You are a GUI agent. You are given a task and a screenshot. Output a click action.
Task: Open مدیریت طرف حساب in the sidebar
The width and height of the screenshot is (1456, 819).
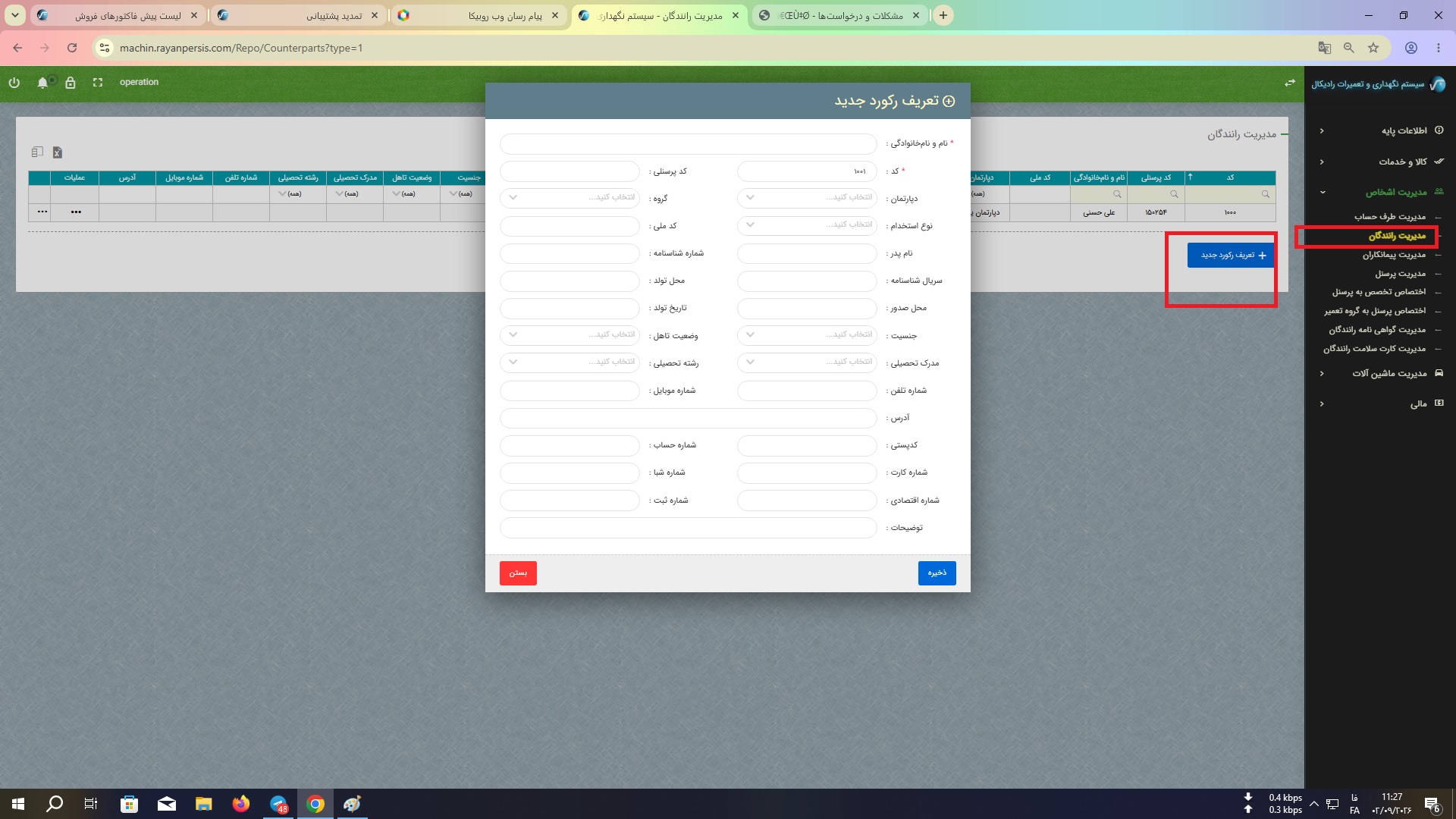pyautogui.click(x=1390, y=217)
